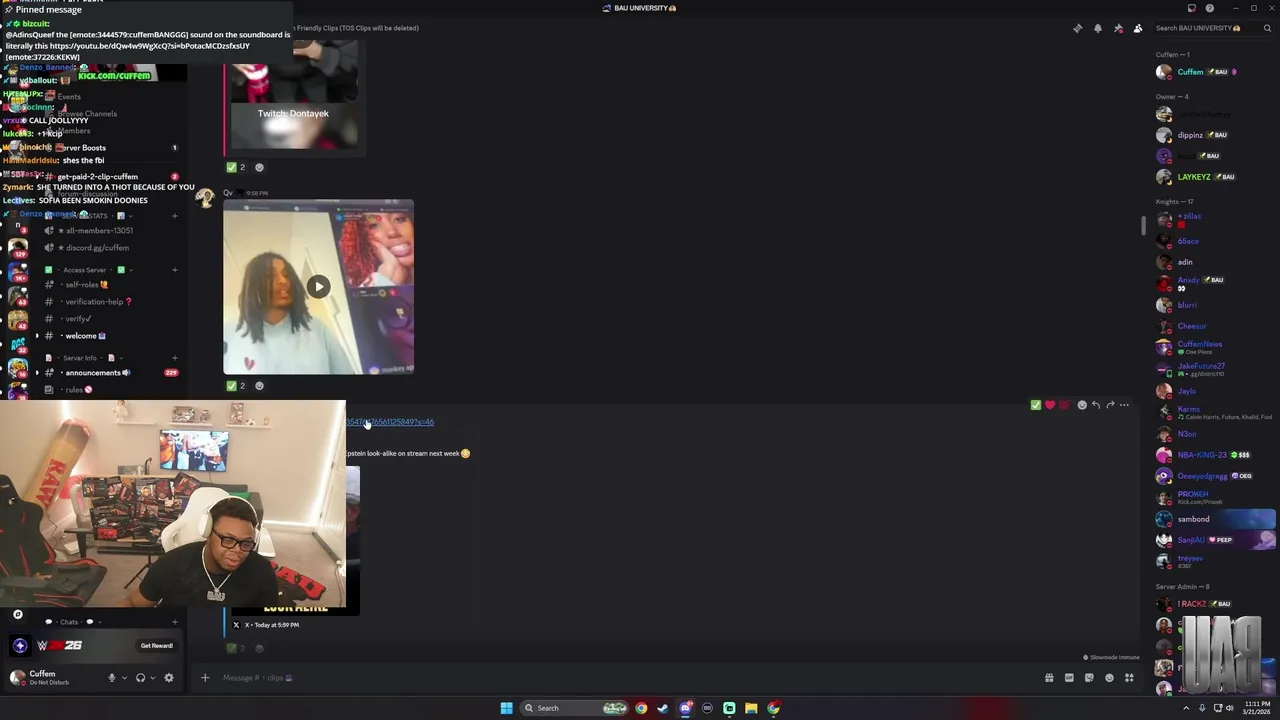Expand threads arrow beside announcements channel
Image resolution: width=1280 pixels, height=720 pixels.
pyautogui.click(x=37, y=373)
